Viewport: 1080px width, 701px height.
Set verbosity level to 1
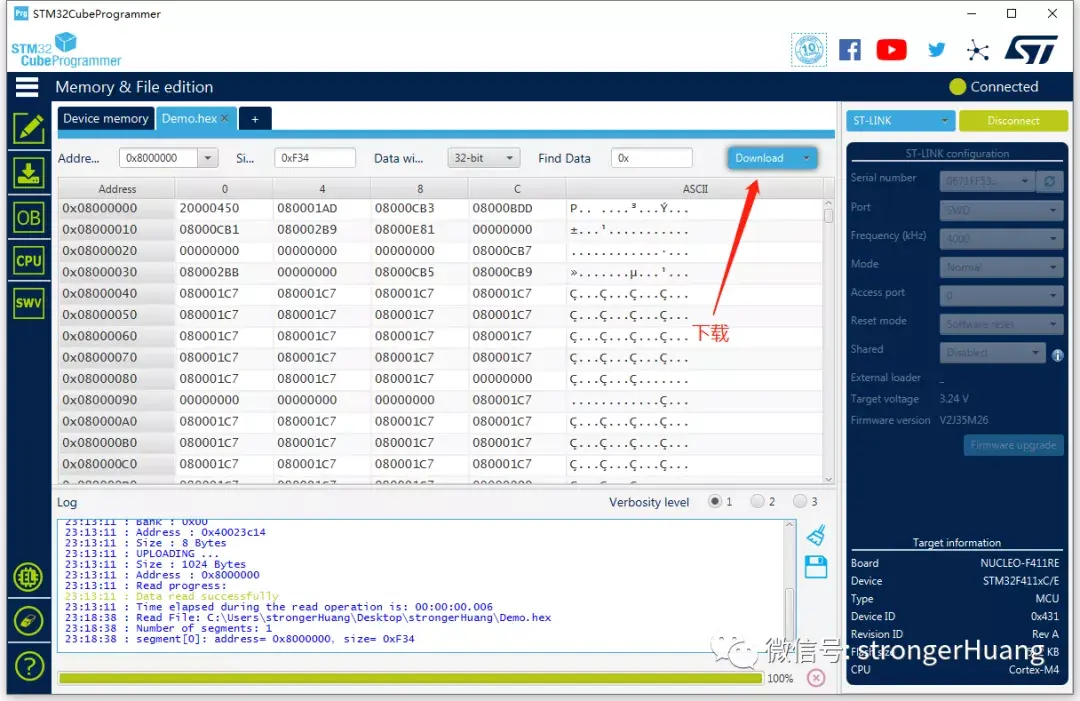[715, 502]
